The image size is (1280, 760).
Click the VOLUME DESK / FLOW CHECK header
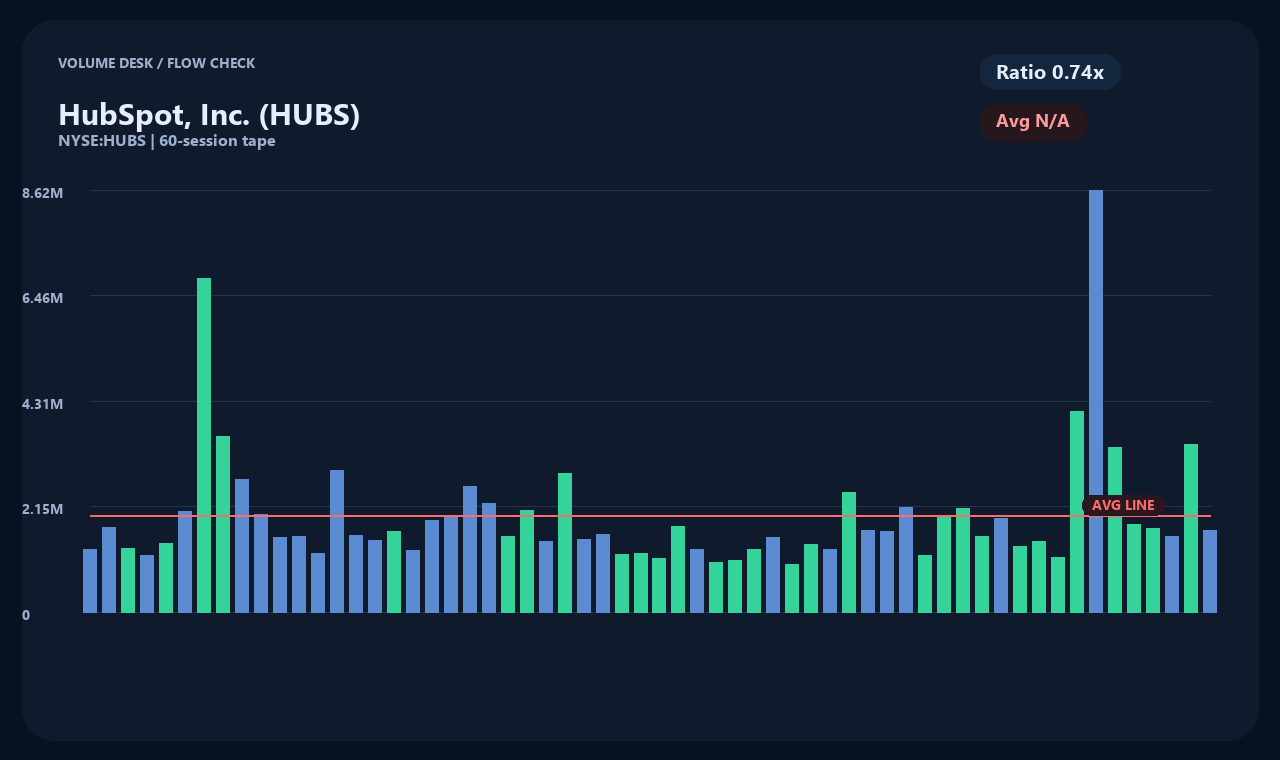(157, 63)
